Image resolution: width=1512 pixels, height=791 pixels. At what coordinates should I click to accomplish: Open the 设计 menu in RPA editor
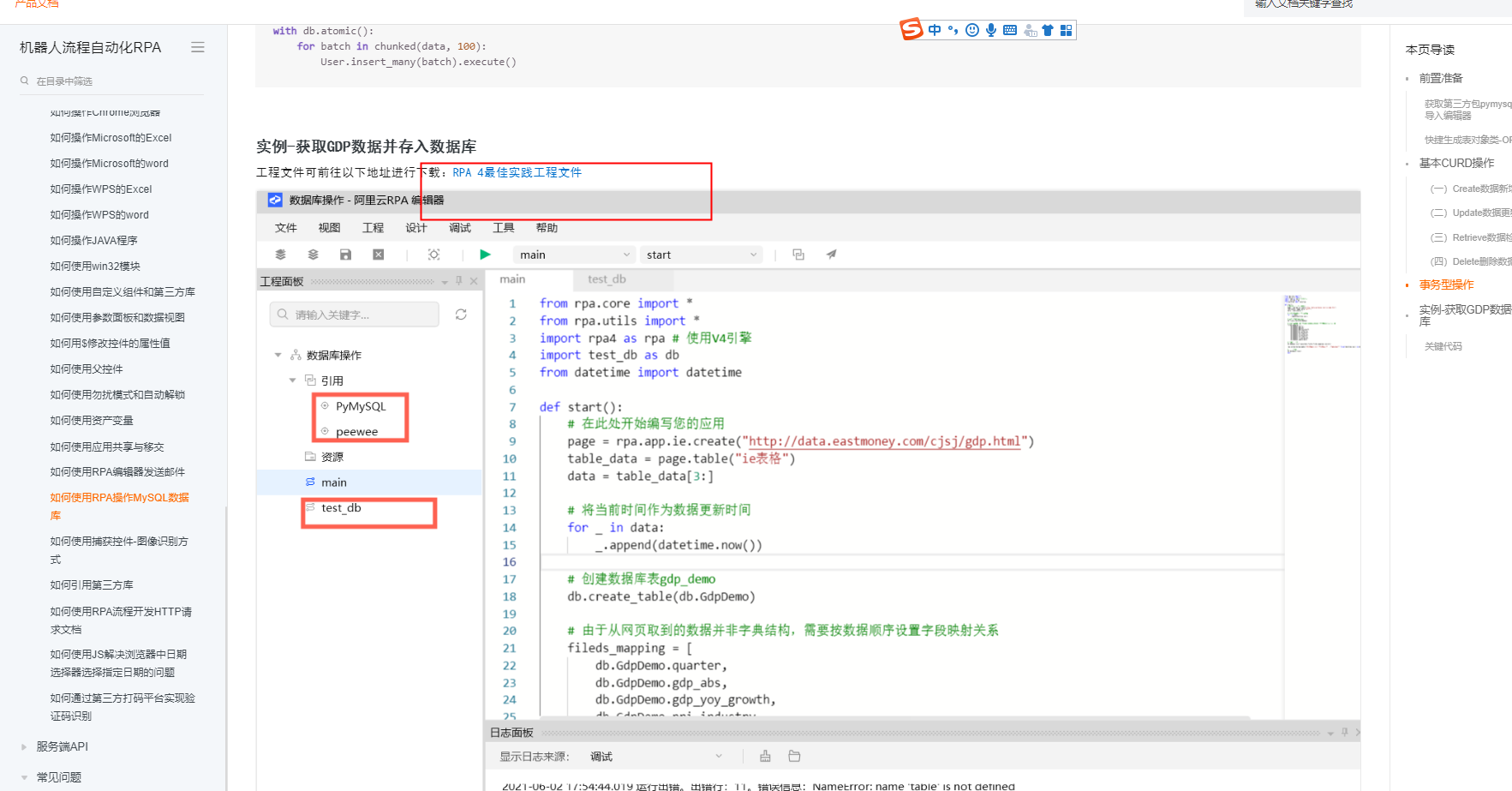pyautogui.click(x=415, y=227)
